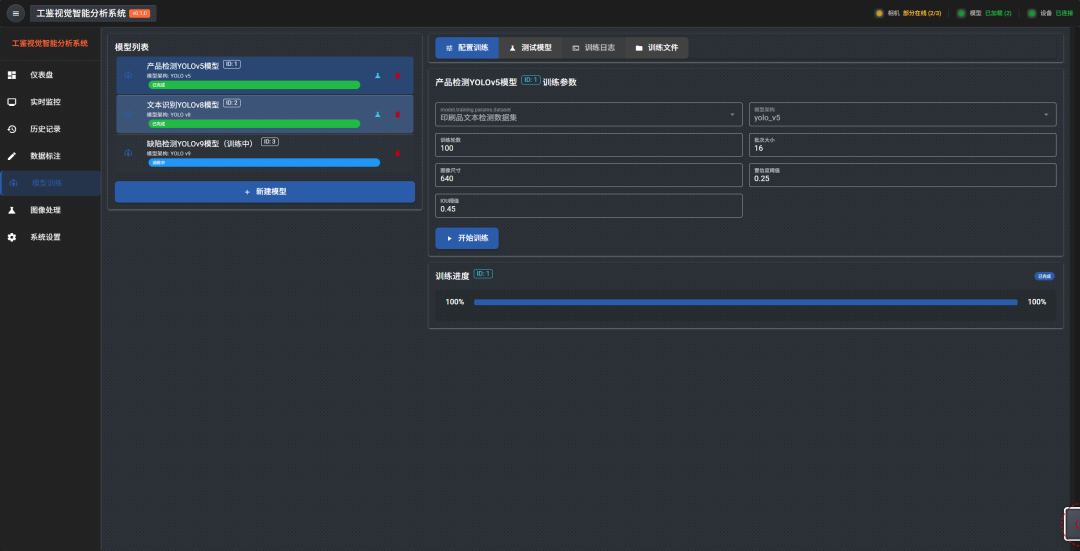The image size is (1080, 551).
Task: Open the hamburger menu in the top bar
Action: click(x=16, y=13)
